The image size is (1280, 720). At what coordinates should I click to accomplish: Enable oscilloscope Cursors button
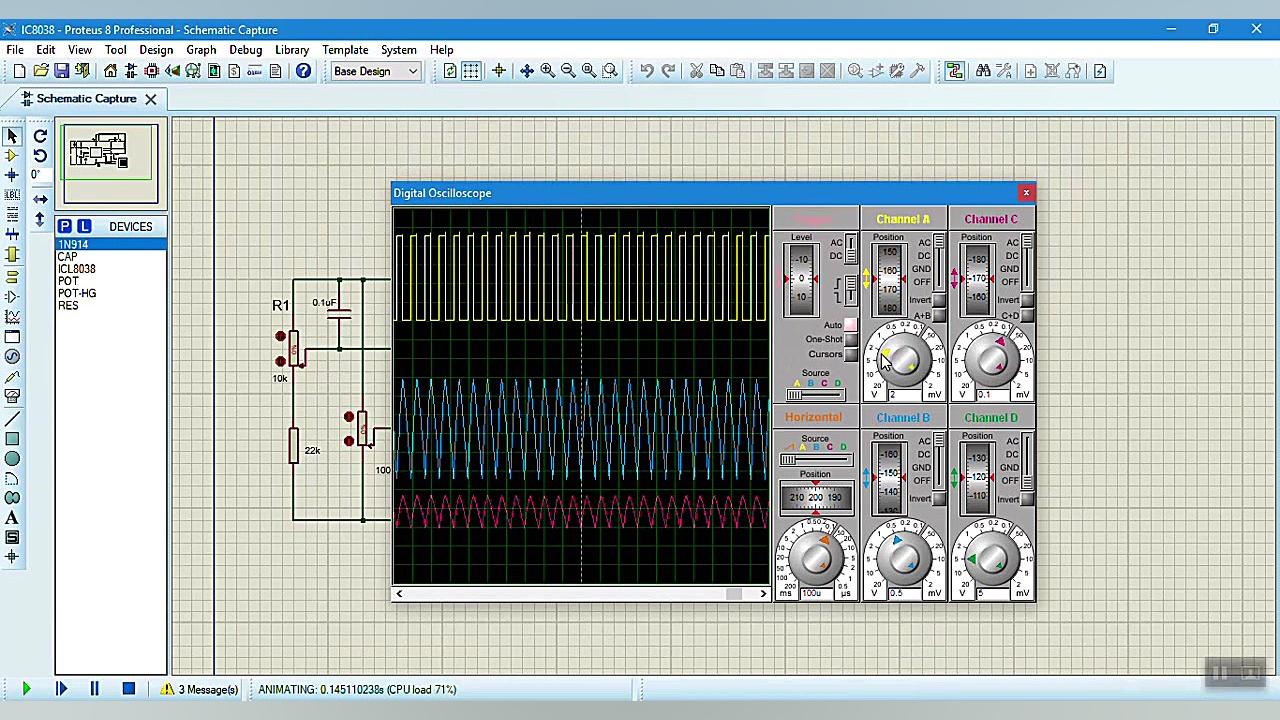[851, 355]
